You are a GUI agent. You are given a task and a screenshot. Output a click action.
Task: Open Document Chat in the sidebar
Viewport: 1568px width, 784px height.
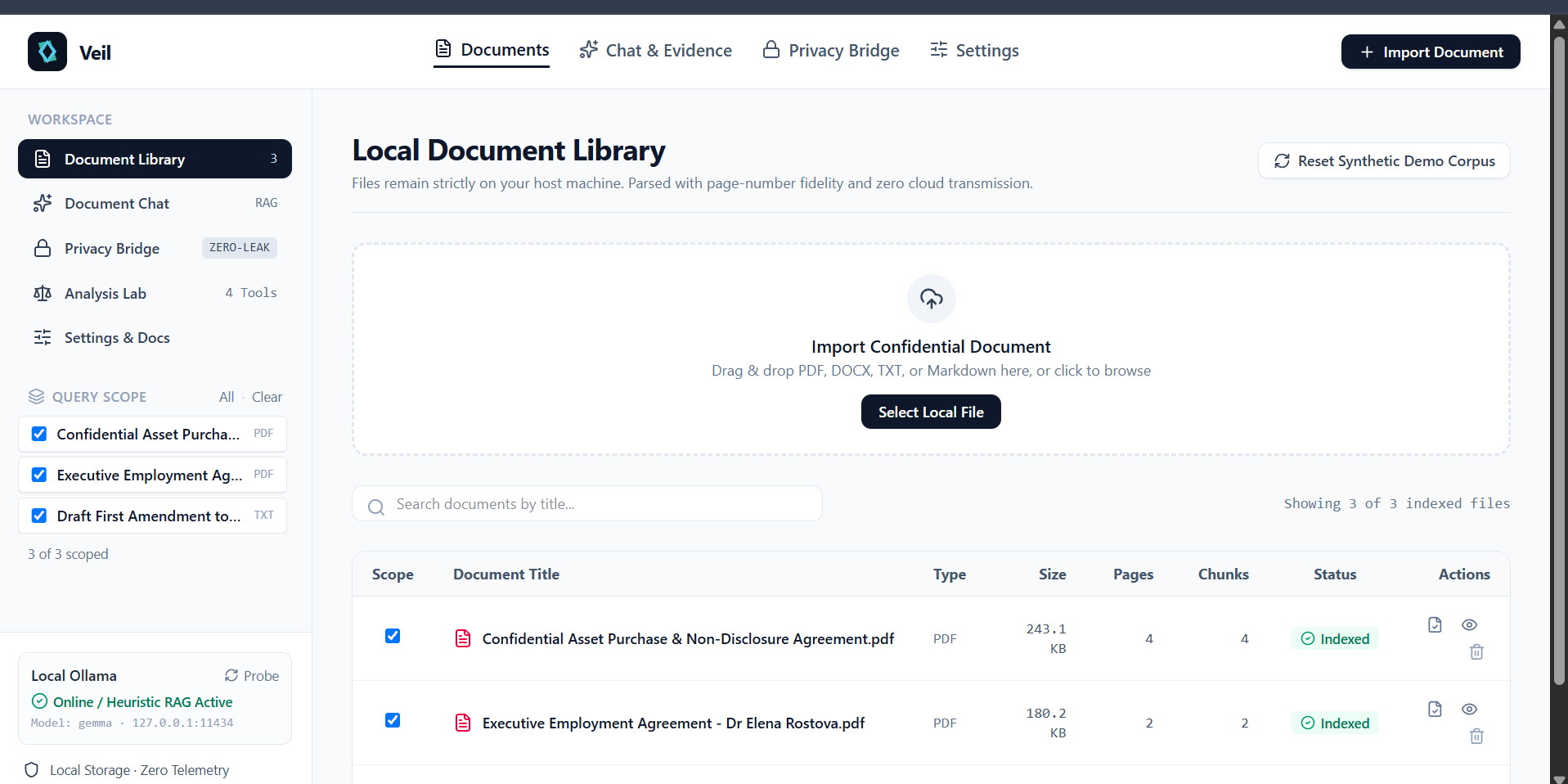point(155,203)
